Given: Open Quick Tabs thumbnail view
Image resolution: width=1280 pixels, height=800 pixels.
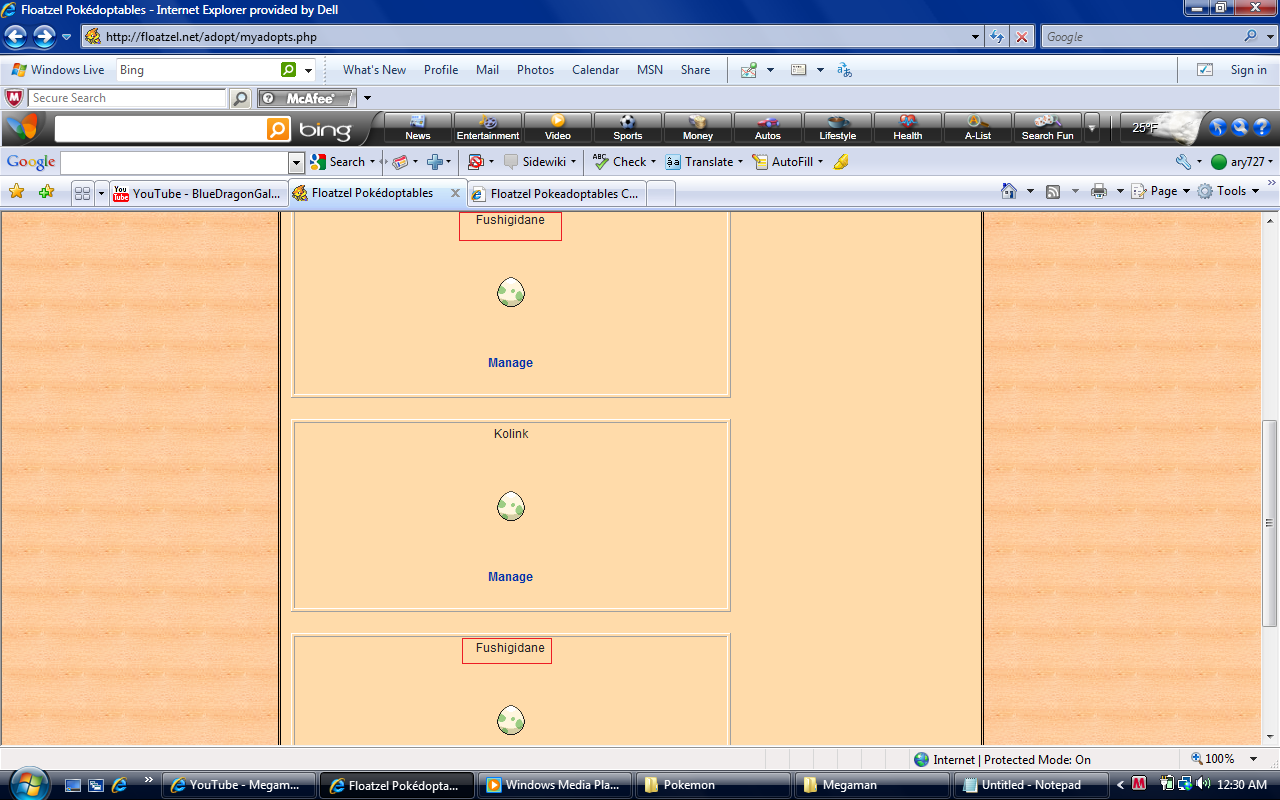Looking at the screenshot, I should (82, 193).
